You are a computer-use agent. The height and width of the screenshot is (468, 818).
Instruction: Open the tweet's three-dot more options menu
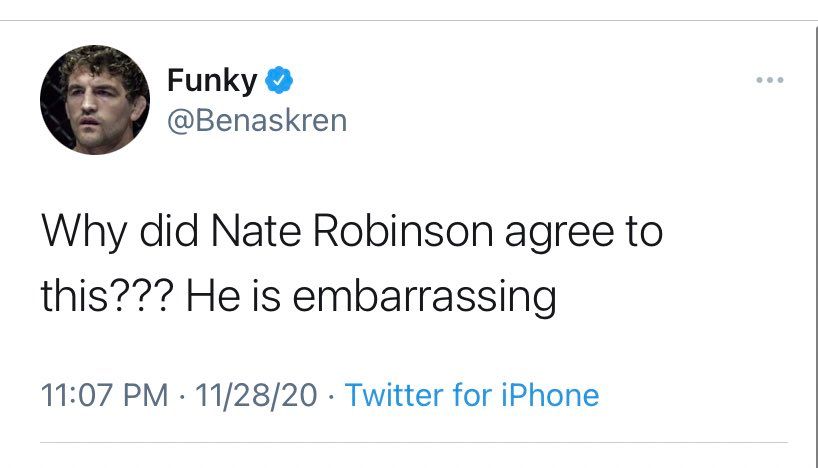[x=770, y=80]
